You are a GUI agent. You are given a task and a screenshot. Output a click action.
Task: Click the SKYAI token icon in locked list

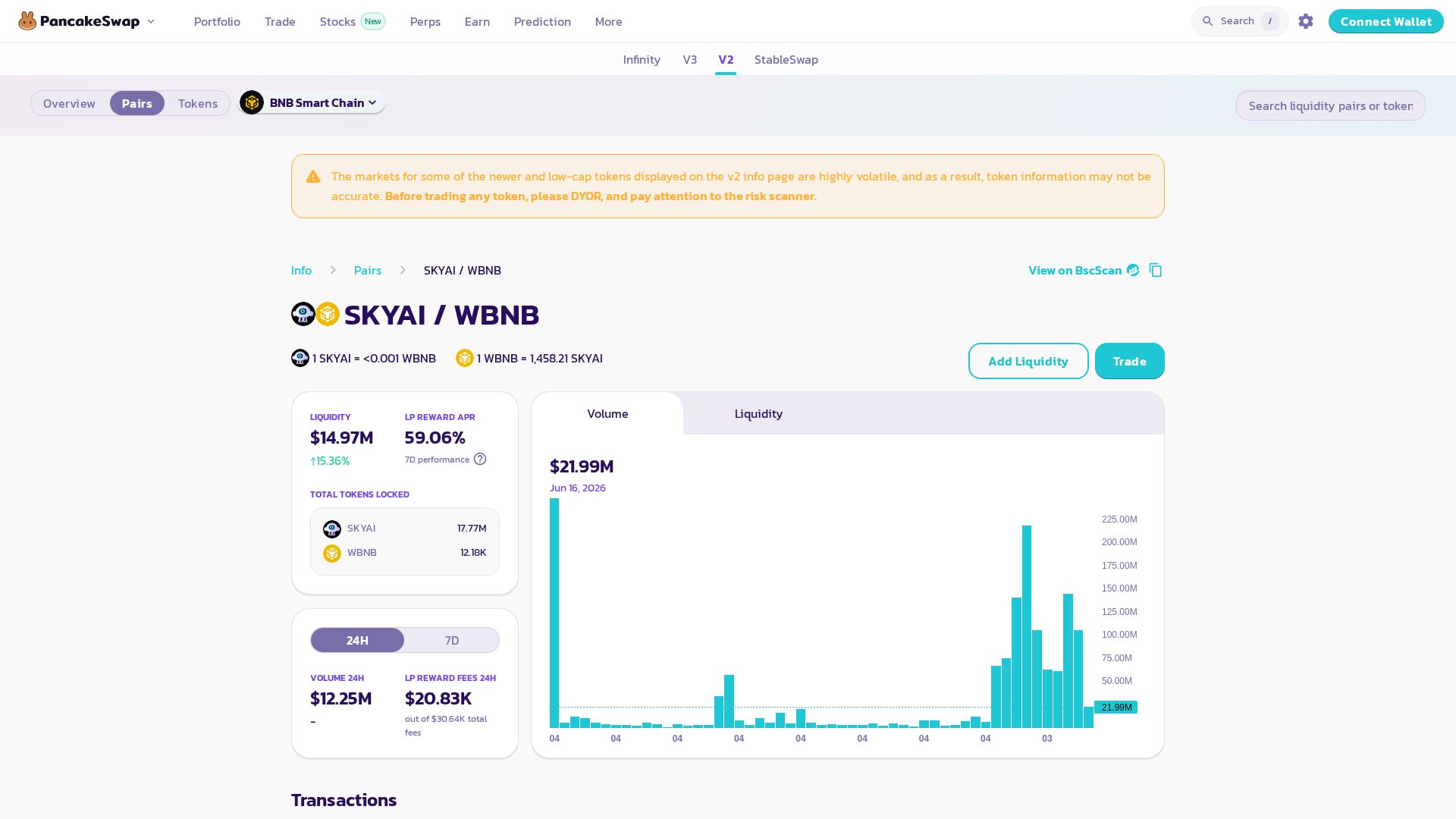click(332, 529)
